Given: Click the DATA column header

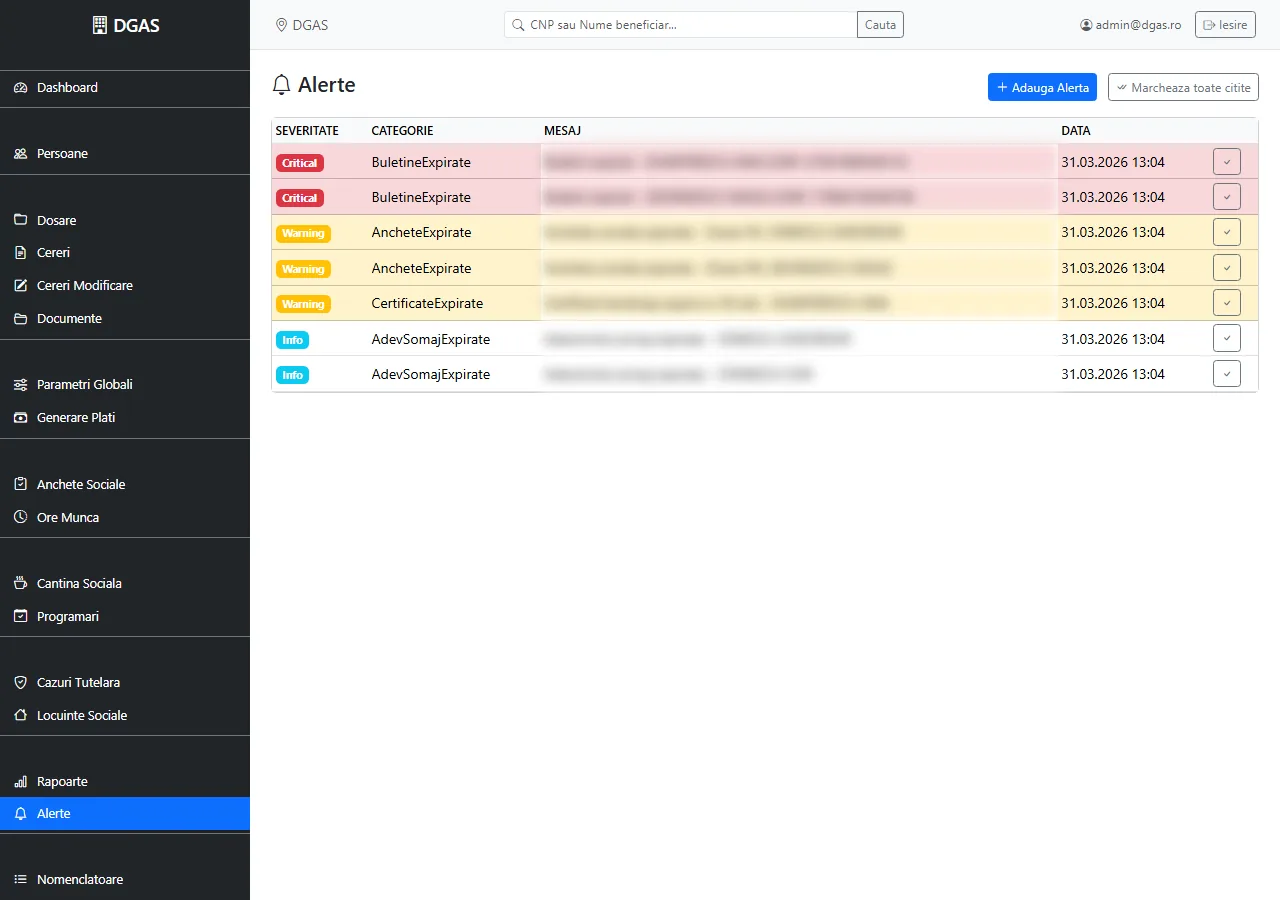Looking at the screenshot, I should click(x=1076, y=131).
